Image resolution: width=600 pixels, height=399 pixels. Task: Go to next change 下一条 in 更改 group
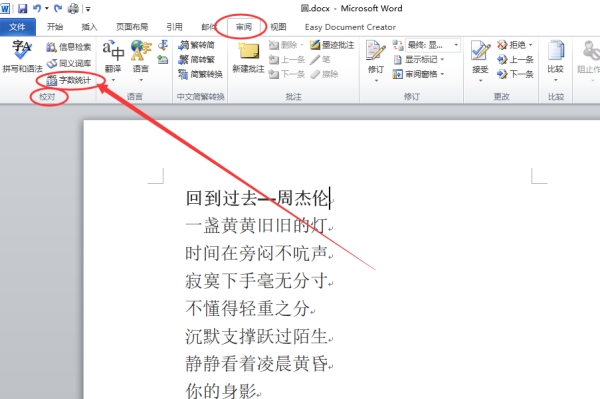pos(515,74)
